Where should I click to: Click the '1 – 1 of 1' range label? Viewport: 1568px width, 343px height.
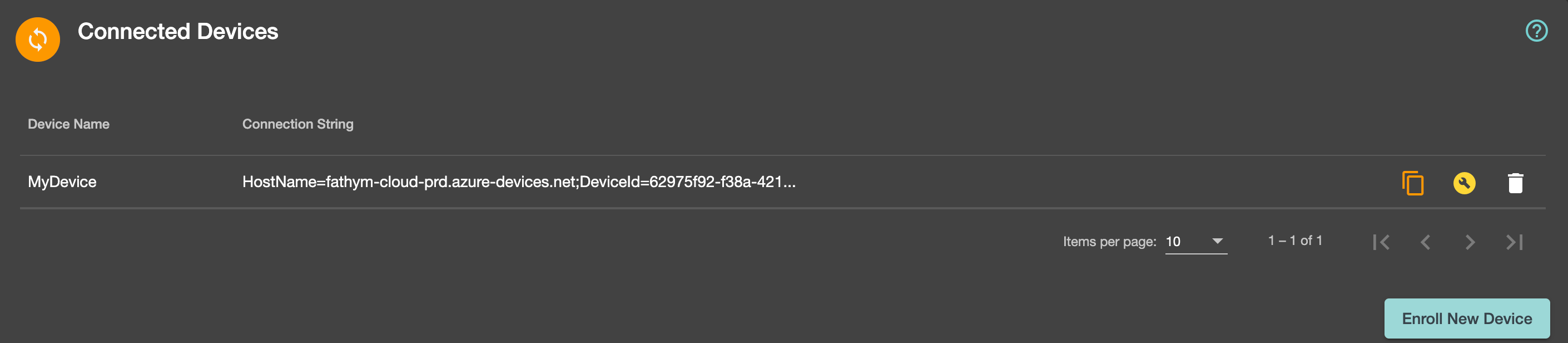1296,241
